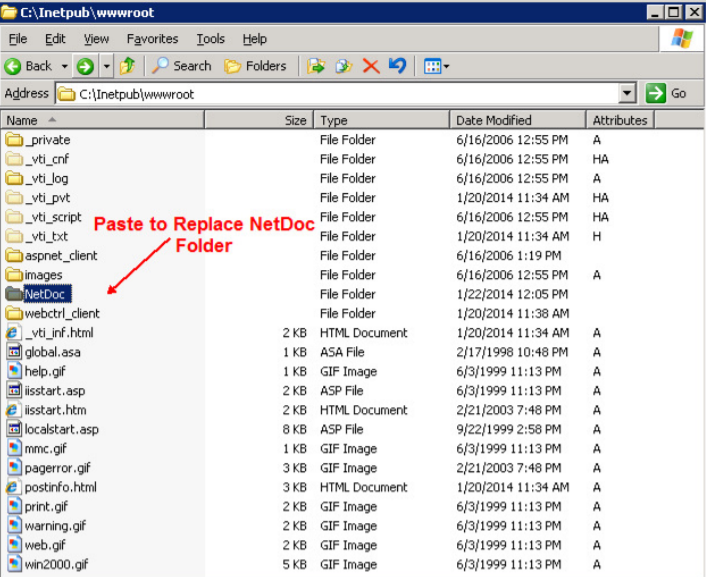This screenshot has height=577, width=706.
Task: Select the _vti_txt folder icon
Action: tap(14, 236)
